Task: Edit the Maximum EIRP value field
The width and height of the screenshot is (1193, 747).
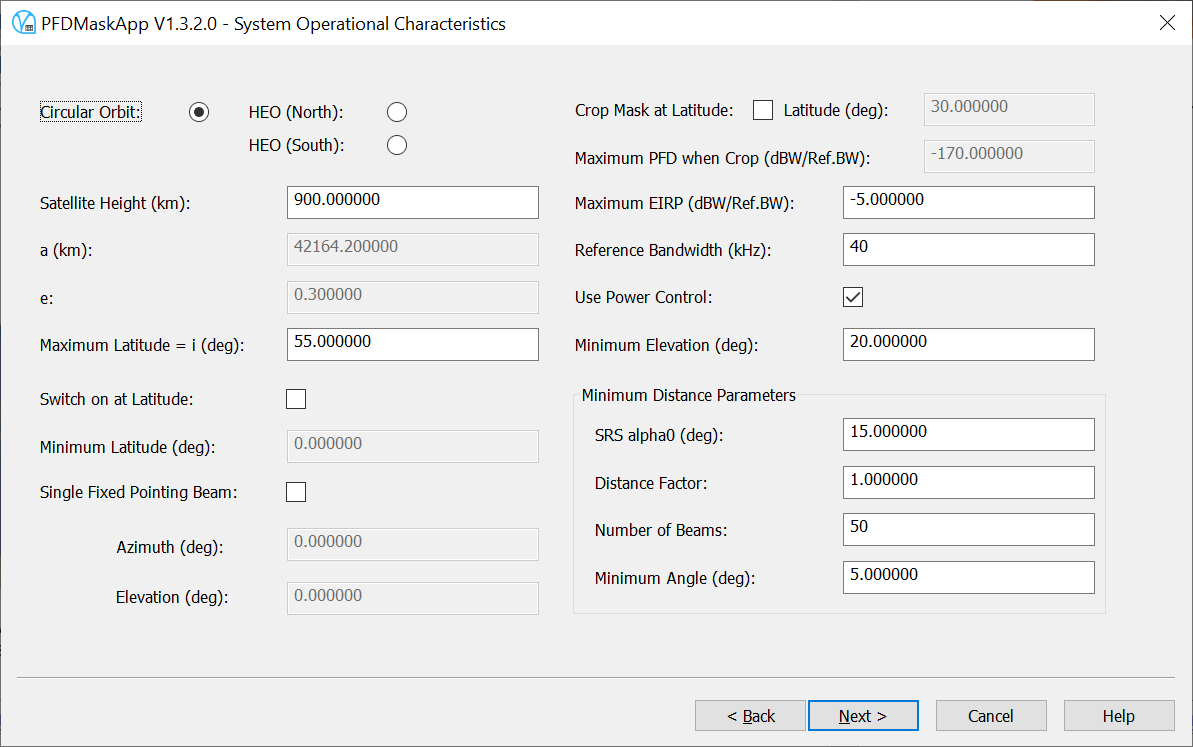Action: (969, 202)
